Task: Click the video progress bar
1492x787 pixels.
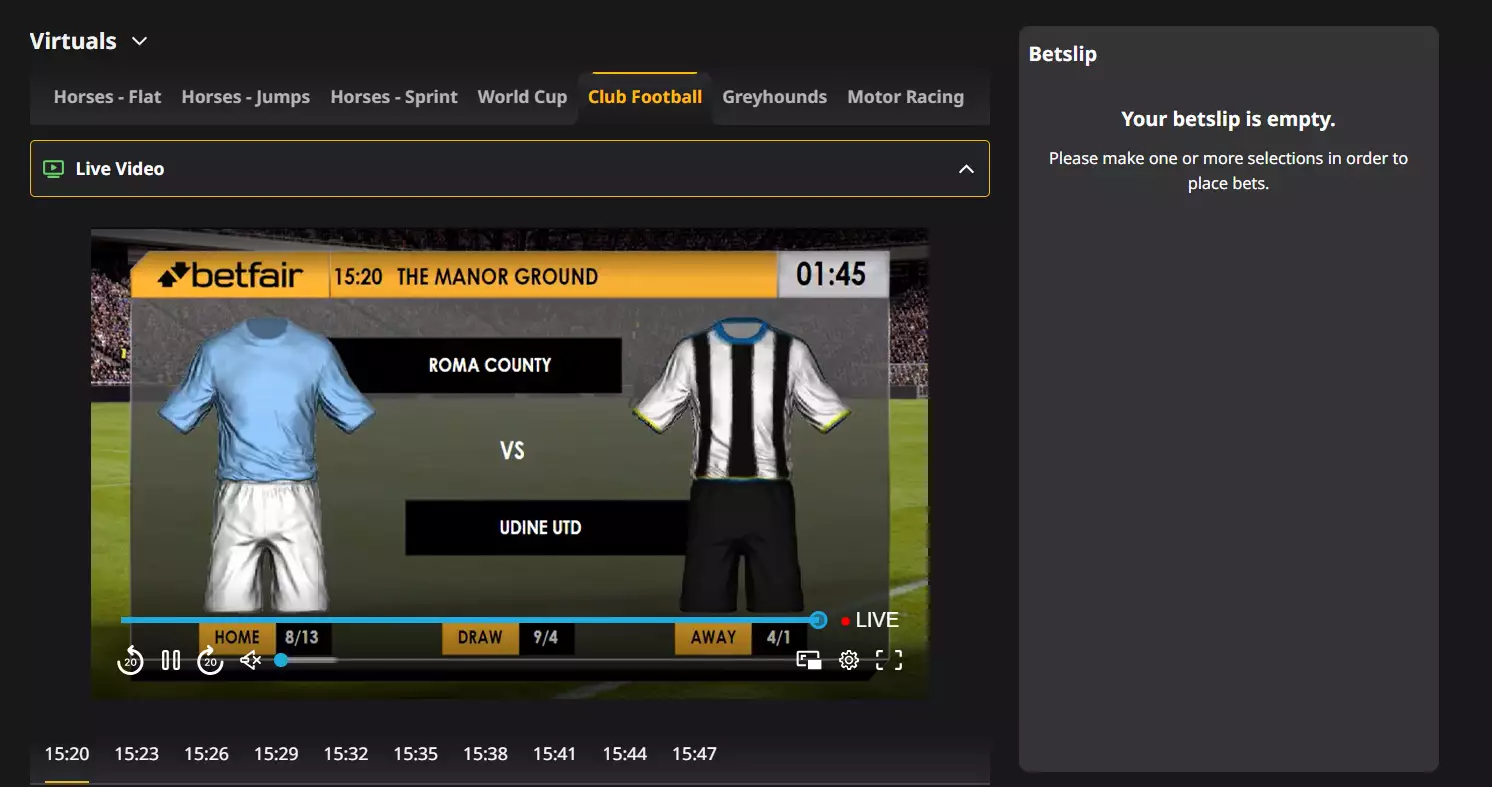Action: 468,620
